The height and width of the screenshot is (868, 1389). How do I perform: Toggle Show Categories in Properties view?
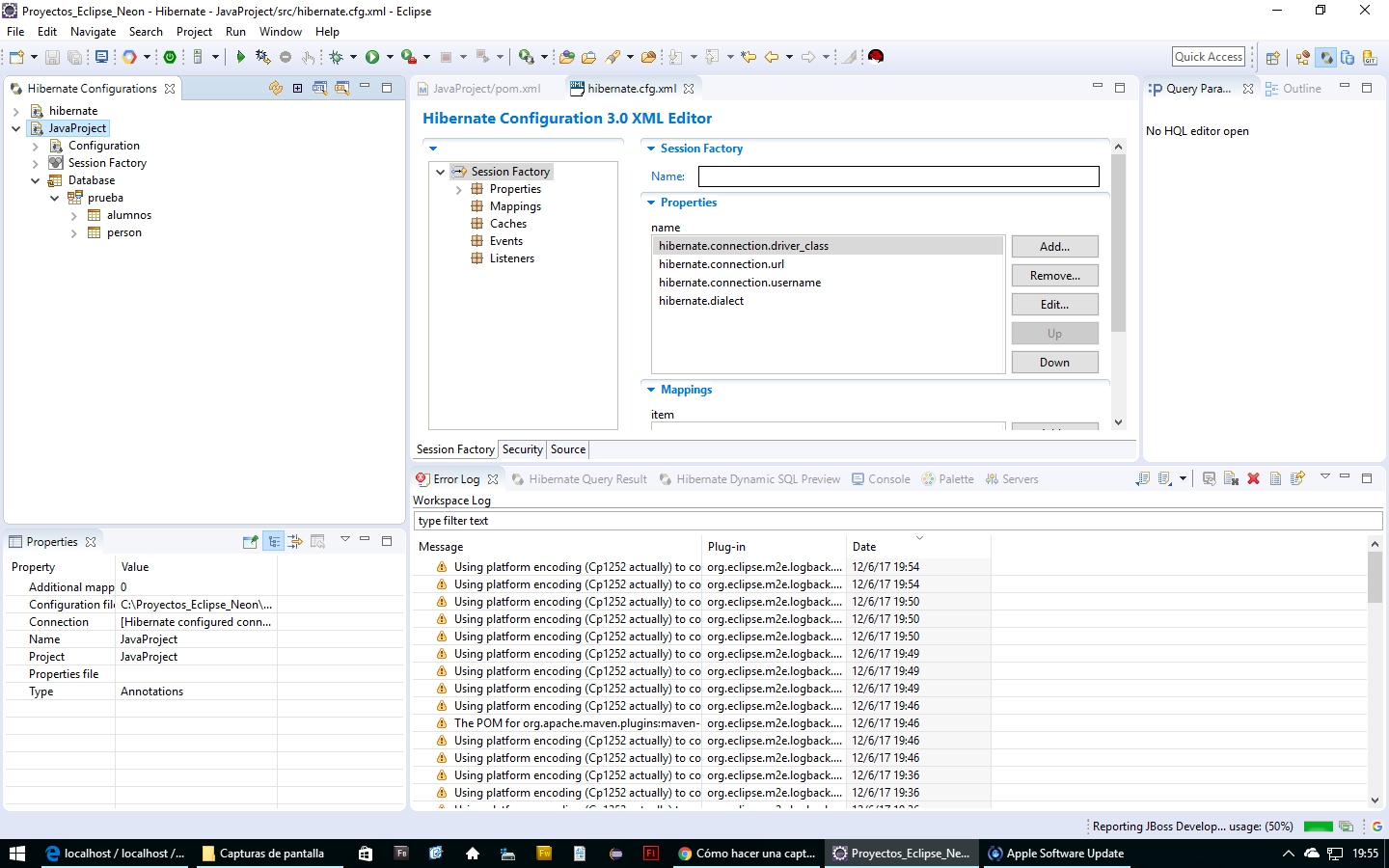pos(274,541)
